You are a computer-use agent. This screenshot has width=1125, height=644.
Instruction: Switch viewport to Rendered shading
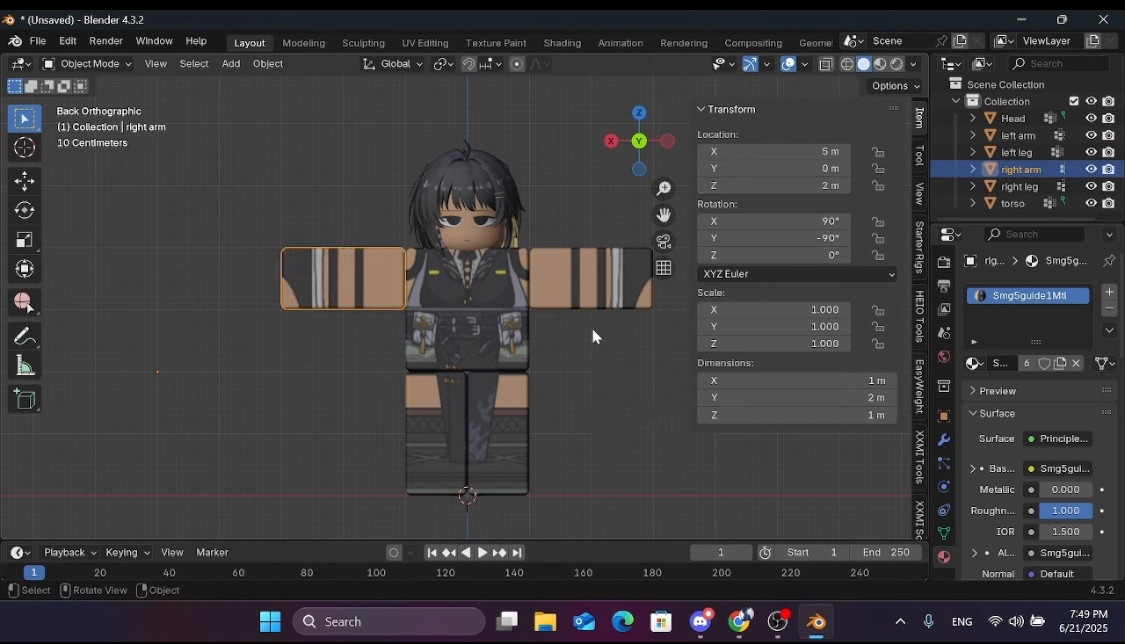coord(894,63)
